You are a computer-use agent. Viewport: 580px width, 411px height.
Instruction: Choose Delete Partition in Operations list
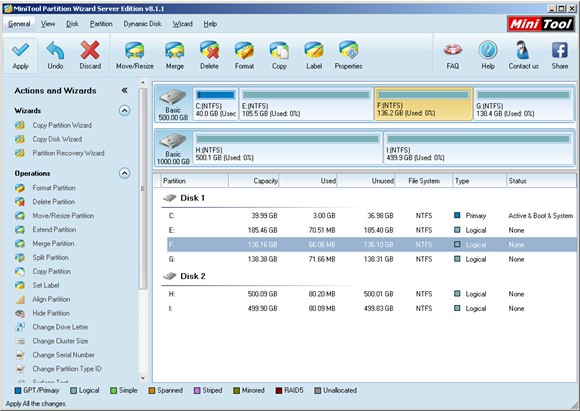53,202
